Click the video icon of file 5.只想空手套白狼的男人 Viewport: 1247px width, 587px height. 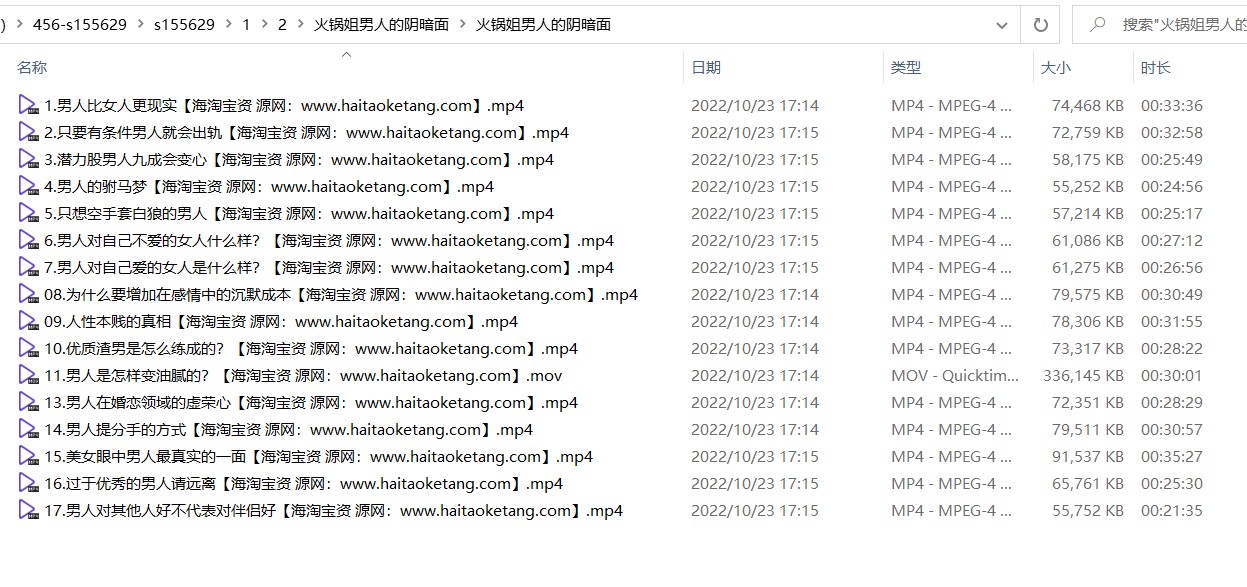pyautogui.click(x=28, y=213)
